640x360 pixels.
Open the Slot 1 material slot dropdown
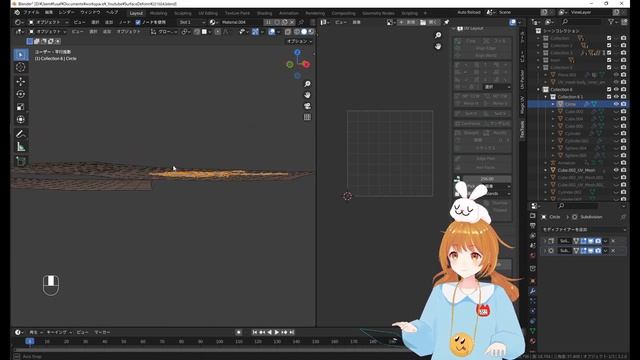tap(192, 22)
